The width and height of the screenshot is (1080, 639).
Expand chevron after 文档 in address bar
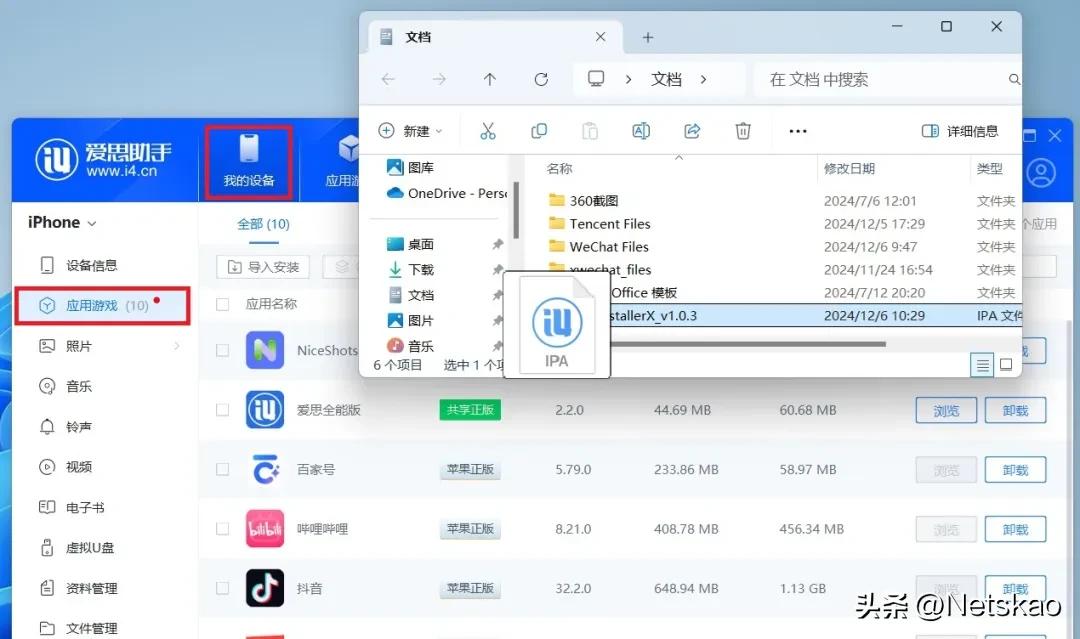click(703, 79)
